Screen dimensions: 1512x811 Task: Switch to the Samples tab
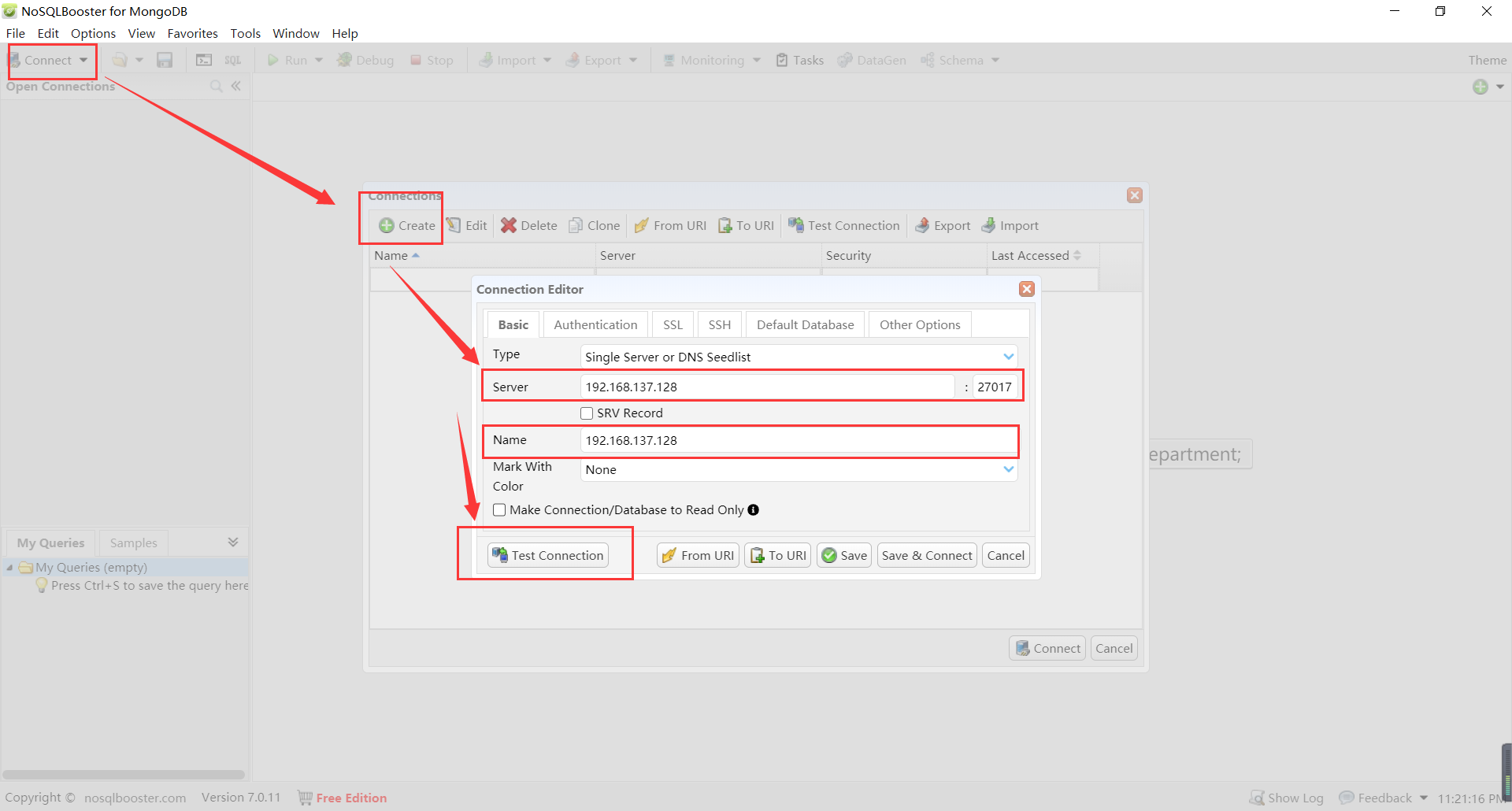tap(133, 543)
